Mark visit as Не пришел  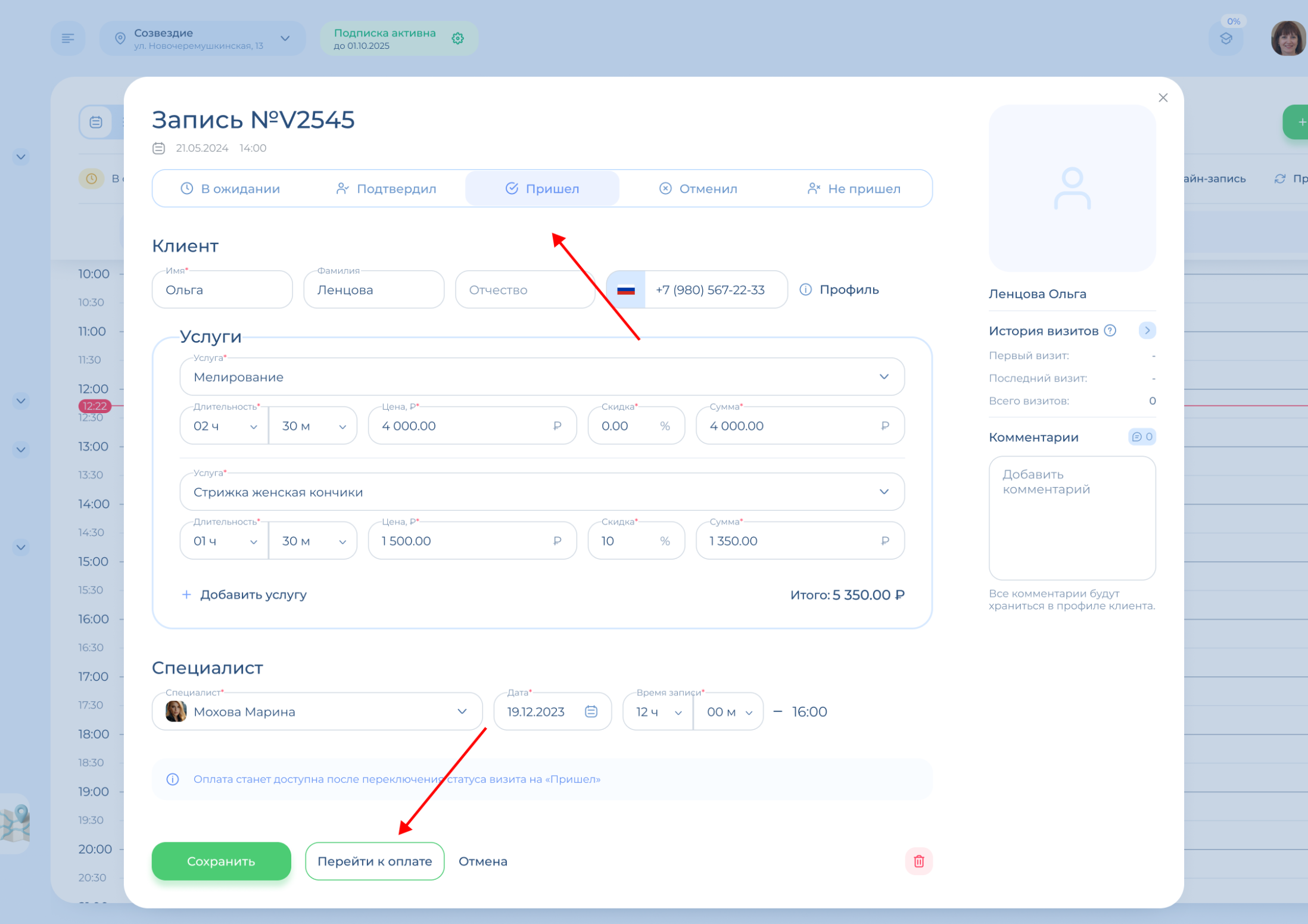[x=854, y=189]
